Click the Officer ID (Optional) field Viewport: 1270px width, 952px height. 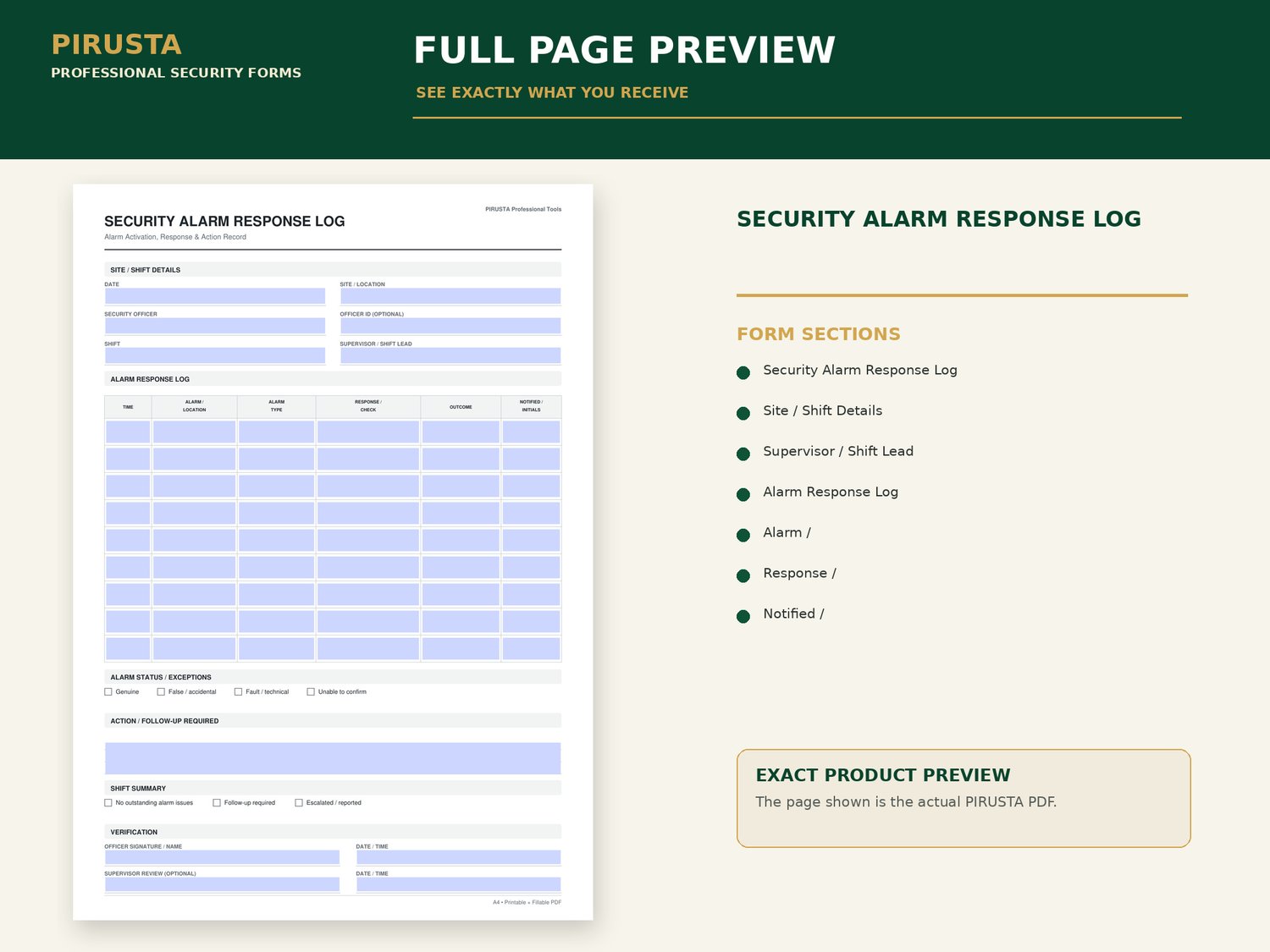click(450, 326)
